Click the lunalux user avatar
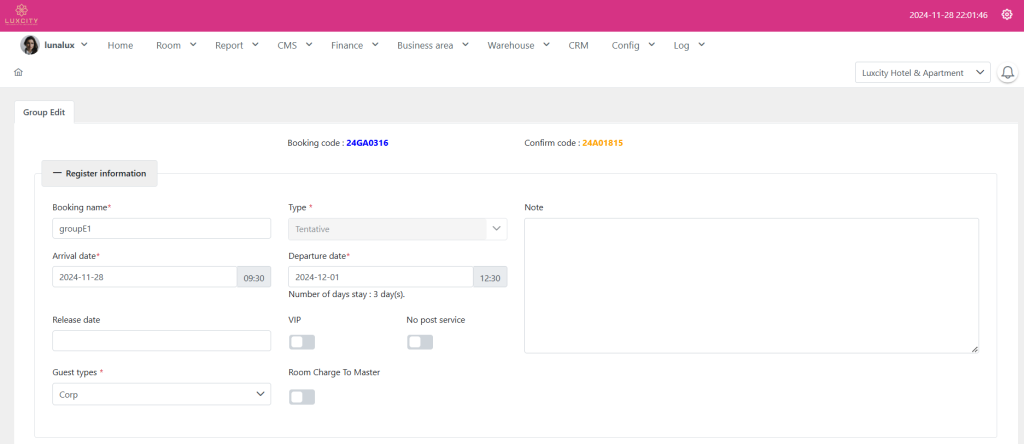 pos(30,45)
